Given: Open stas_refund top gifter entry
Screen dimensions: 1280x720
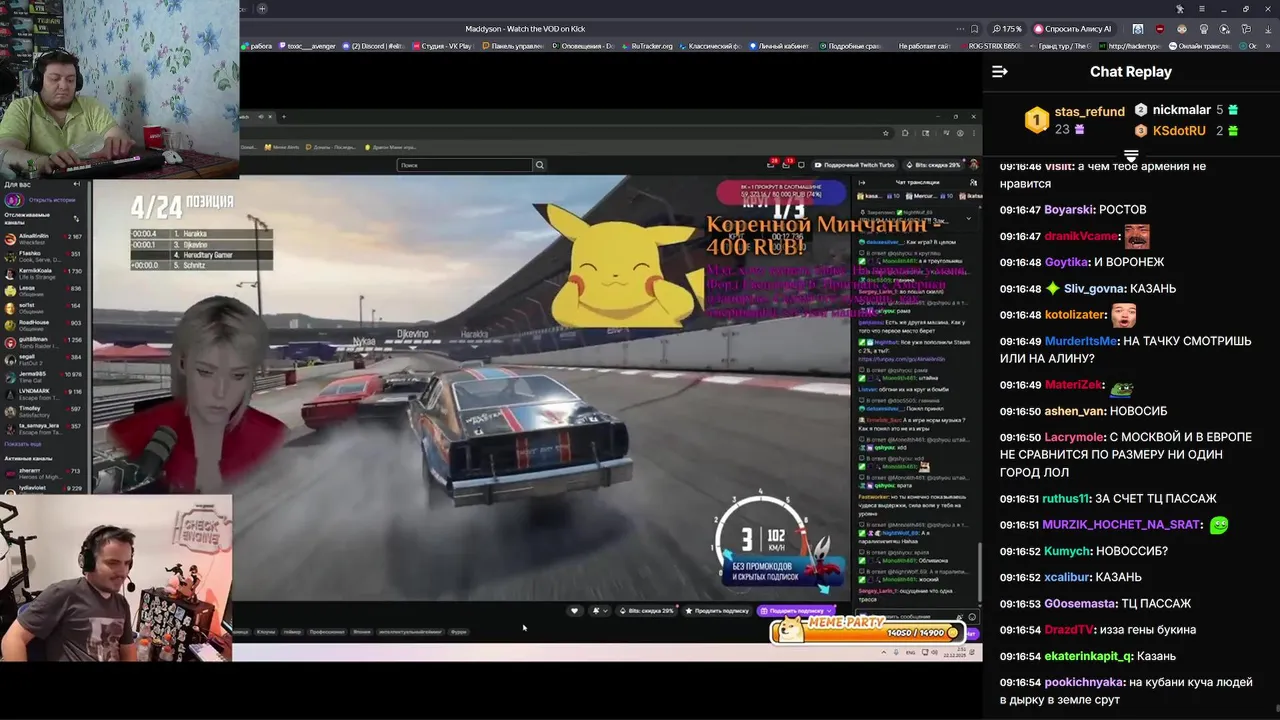Looking at the screenshot, I should [x=1075, y=120].
